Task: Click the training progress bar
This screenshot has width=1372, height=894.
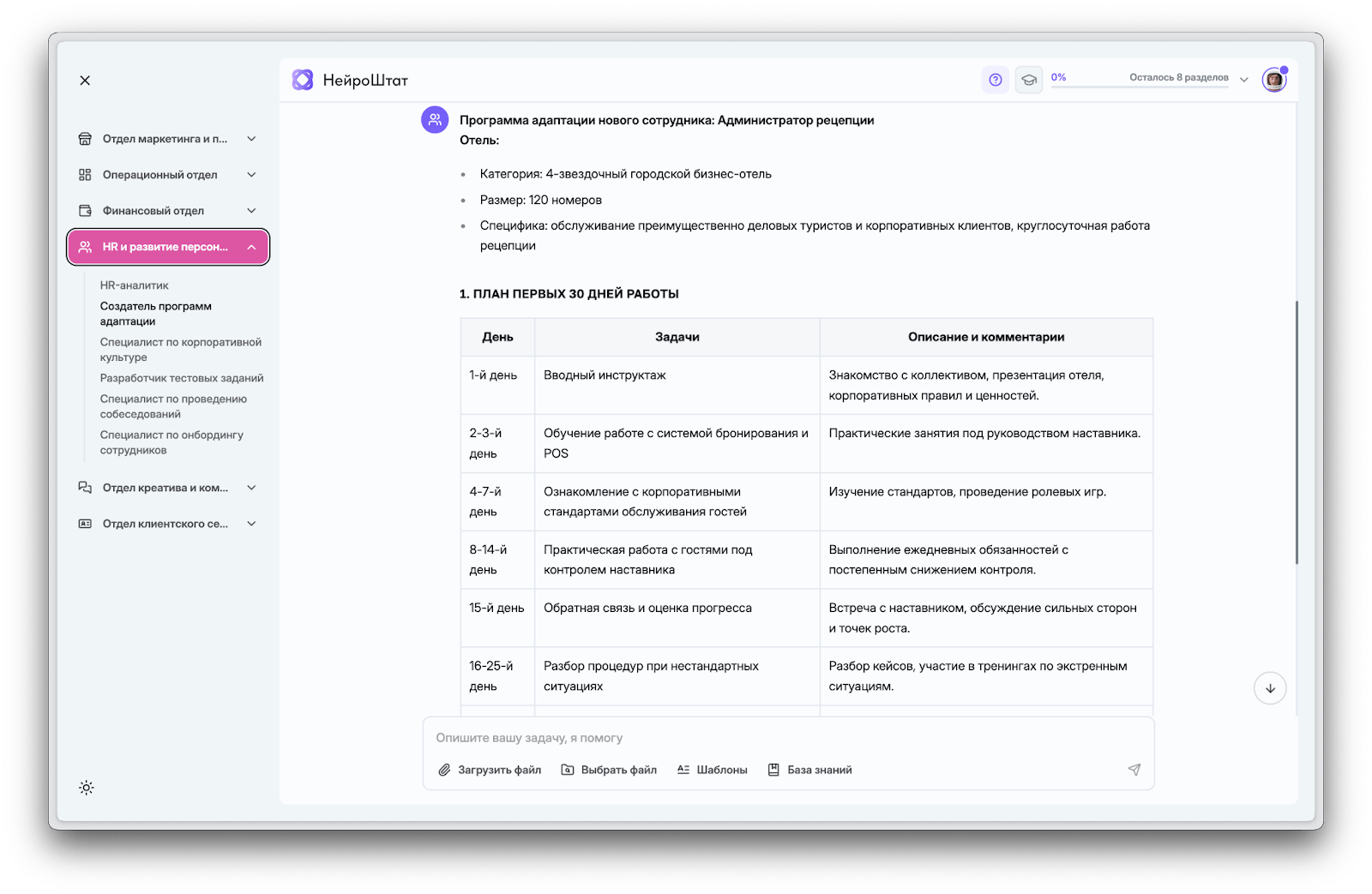Action: (1140, 87)
